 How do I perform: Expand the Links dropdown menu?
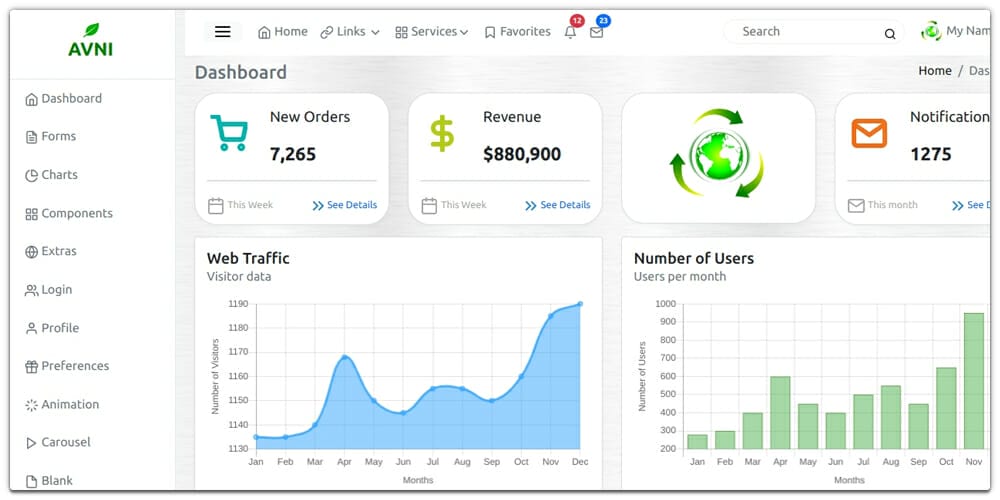350,32
